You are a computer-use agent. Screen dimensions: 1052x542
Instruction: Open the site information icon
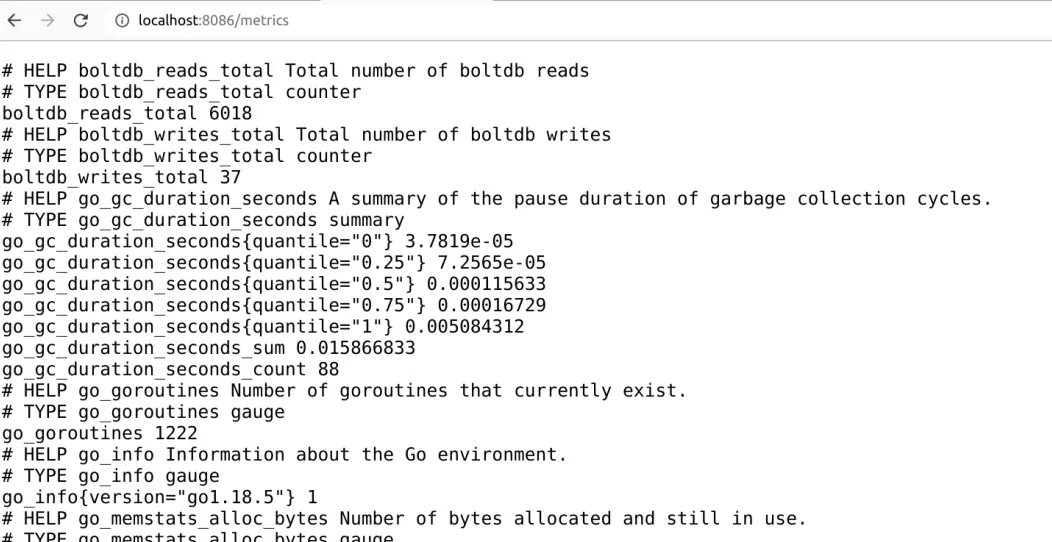click(121, 20)
